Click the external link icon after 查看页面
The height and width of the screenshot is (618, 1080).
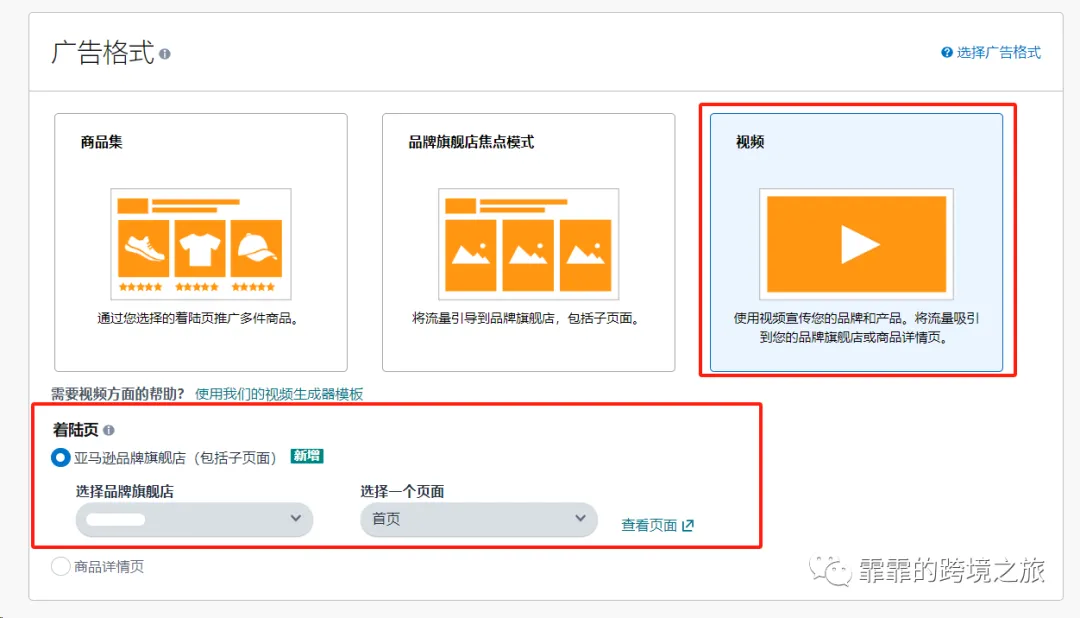pyautogui.click(x=687, y=525)
